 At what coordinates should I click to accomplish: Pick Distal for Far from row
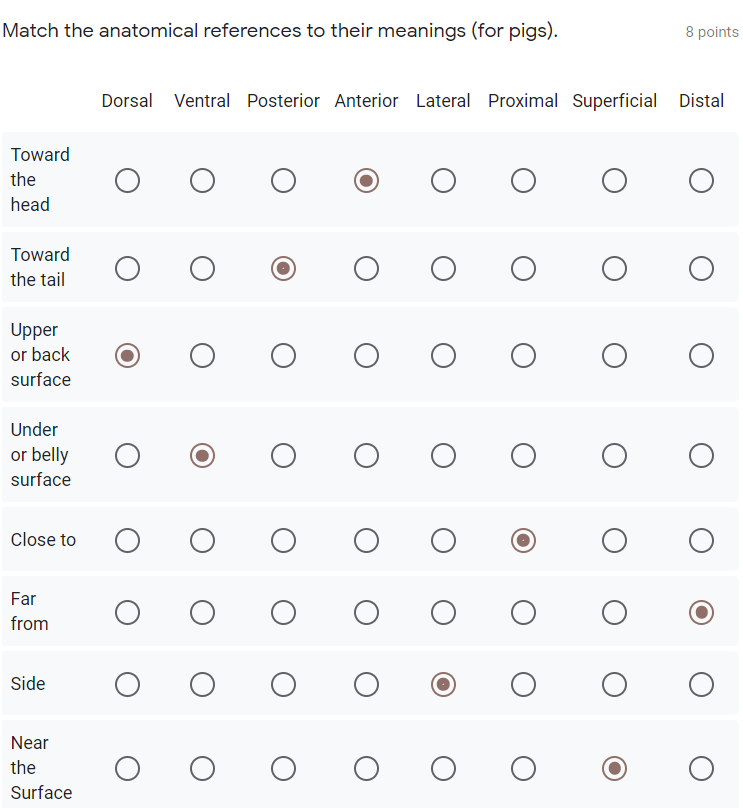pyautogui.click(x=701, y=612)
